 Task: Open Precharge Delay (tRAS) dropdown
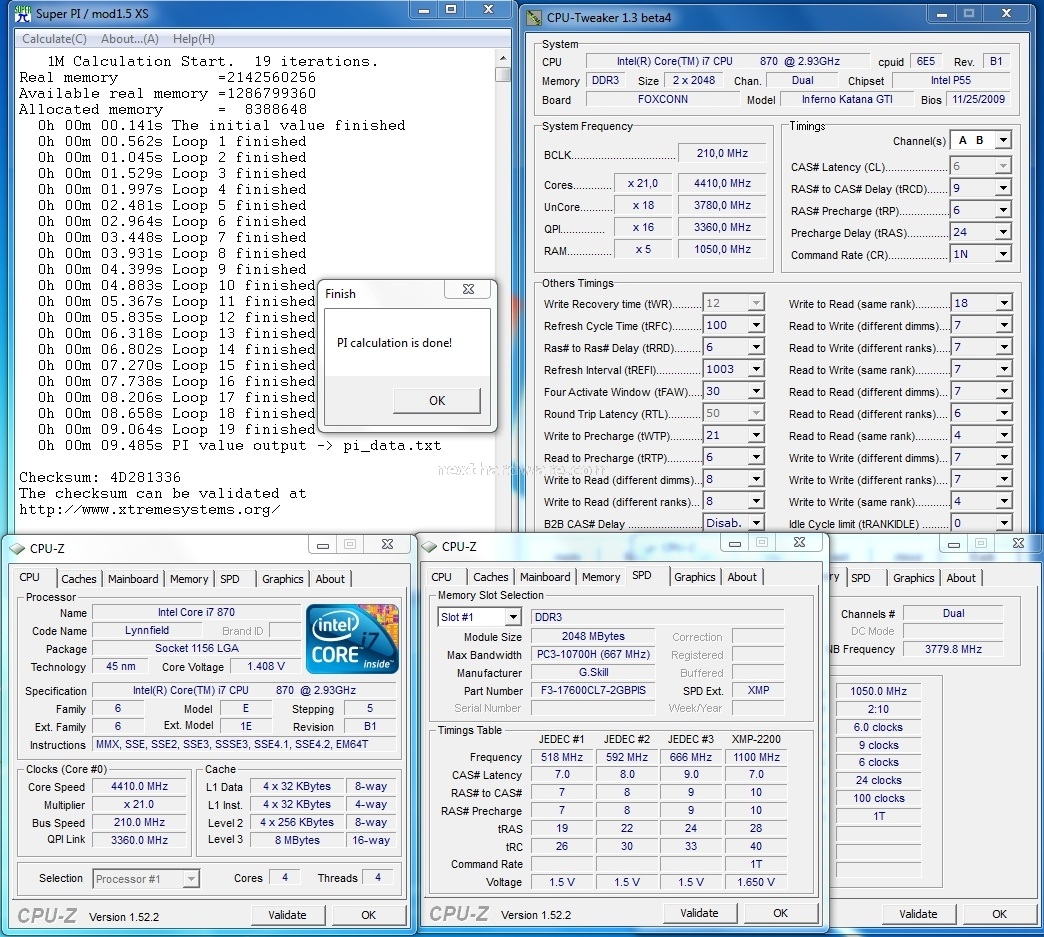[x=1003, y=232]
